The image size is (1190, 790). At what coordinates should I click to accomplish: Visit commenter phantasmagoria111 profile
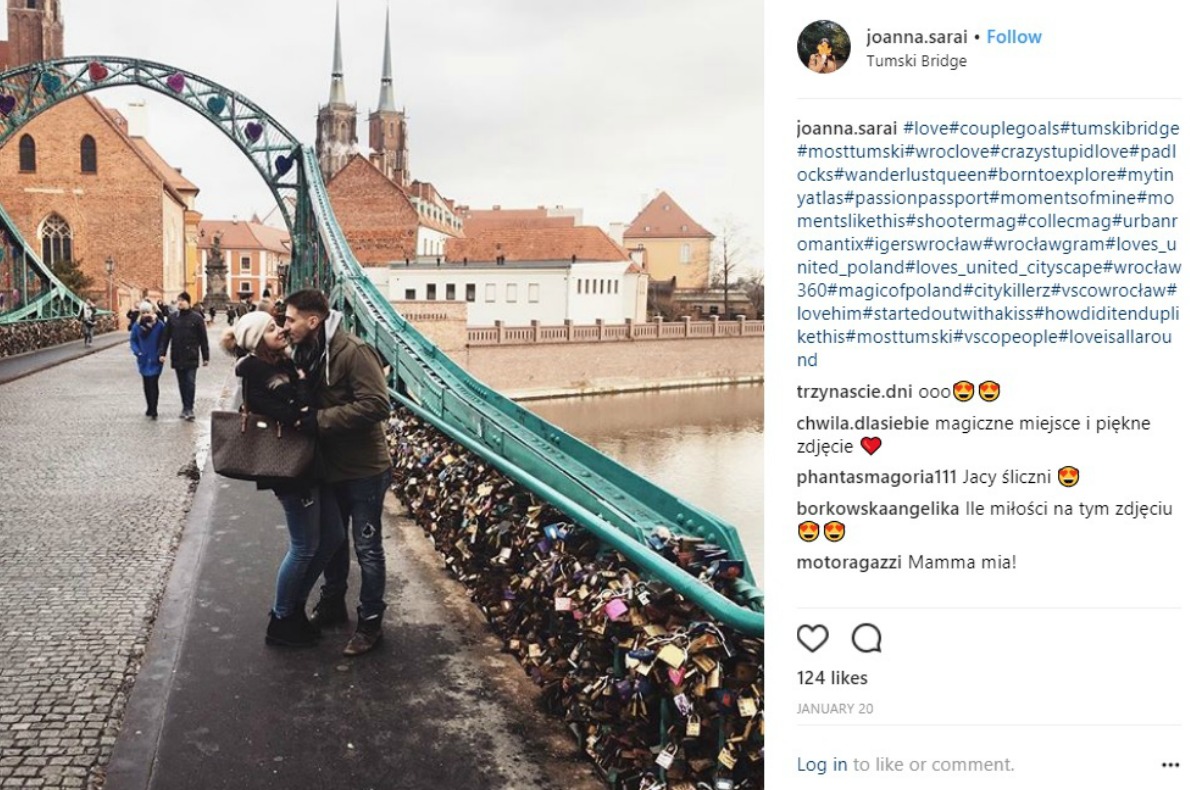pyautogui.click(x=877, y=477)
